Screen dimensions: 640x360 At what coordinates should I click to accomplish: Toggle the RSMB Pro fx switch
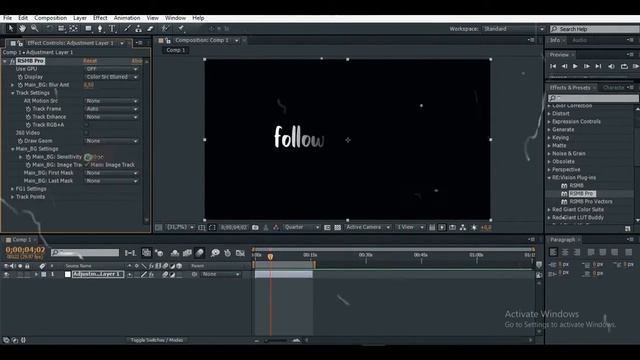12,61
